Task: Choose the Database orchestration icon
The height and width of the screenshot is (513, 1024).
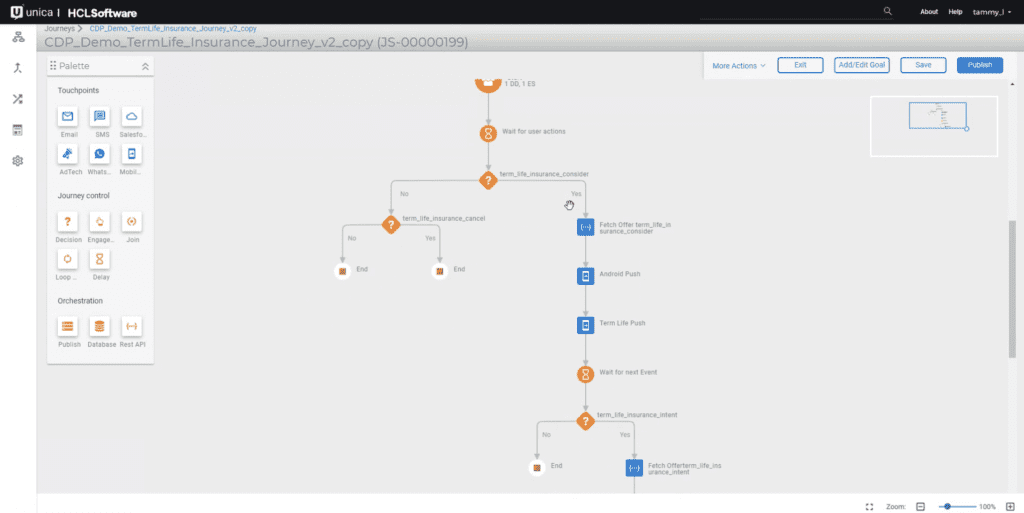Action: coord(99,326)
